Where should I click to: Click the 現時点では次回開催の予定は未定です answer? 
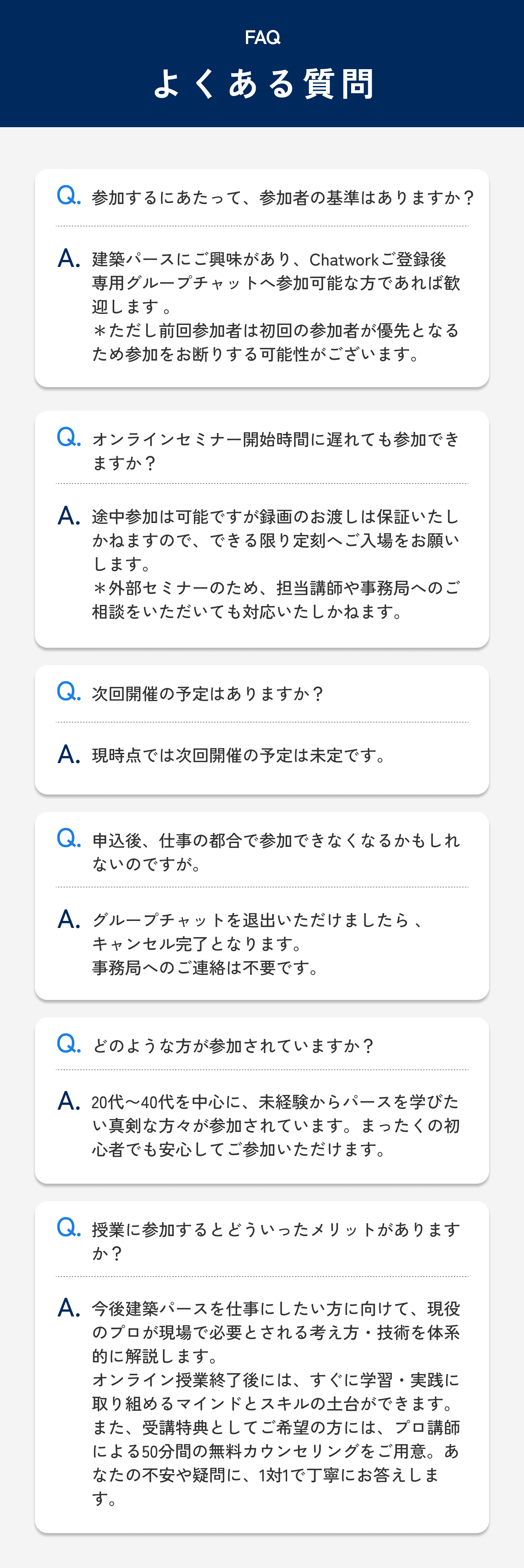pyautogui.click(x=239, y=755)
